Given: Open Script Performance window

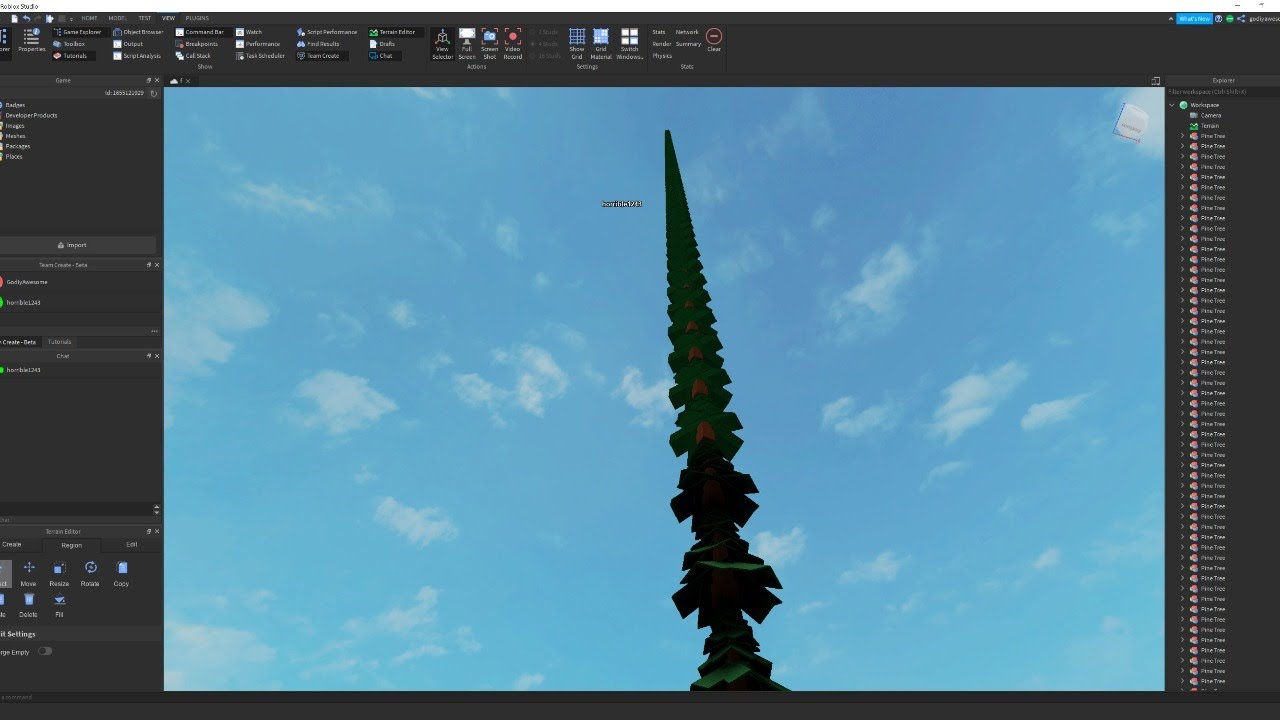Looking at the screenshot, I should [327, 32].
